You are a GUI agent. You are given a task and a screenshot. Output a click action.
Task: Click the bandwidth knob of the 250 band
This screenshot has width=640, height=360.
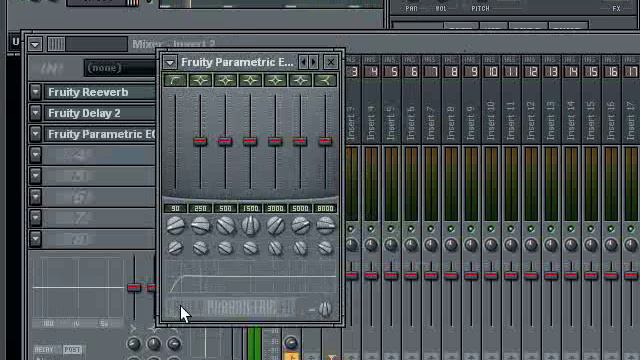coord(200,248)
